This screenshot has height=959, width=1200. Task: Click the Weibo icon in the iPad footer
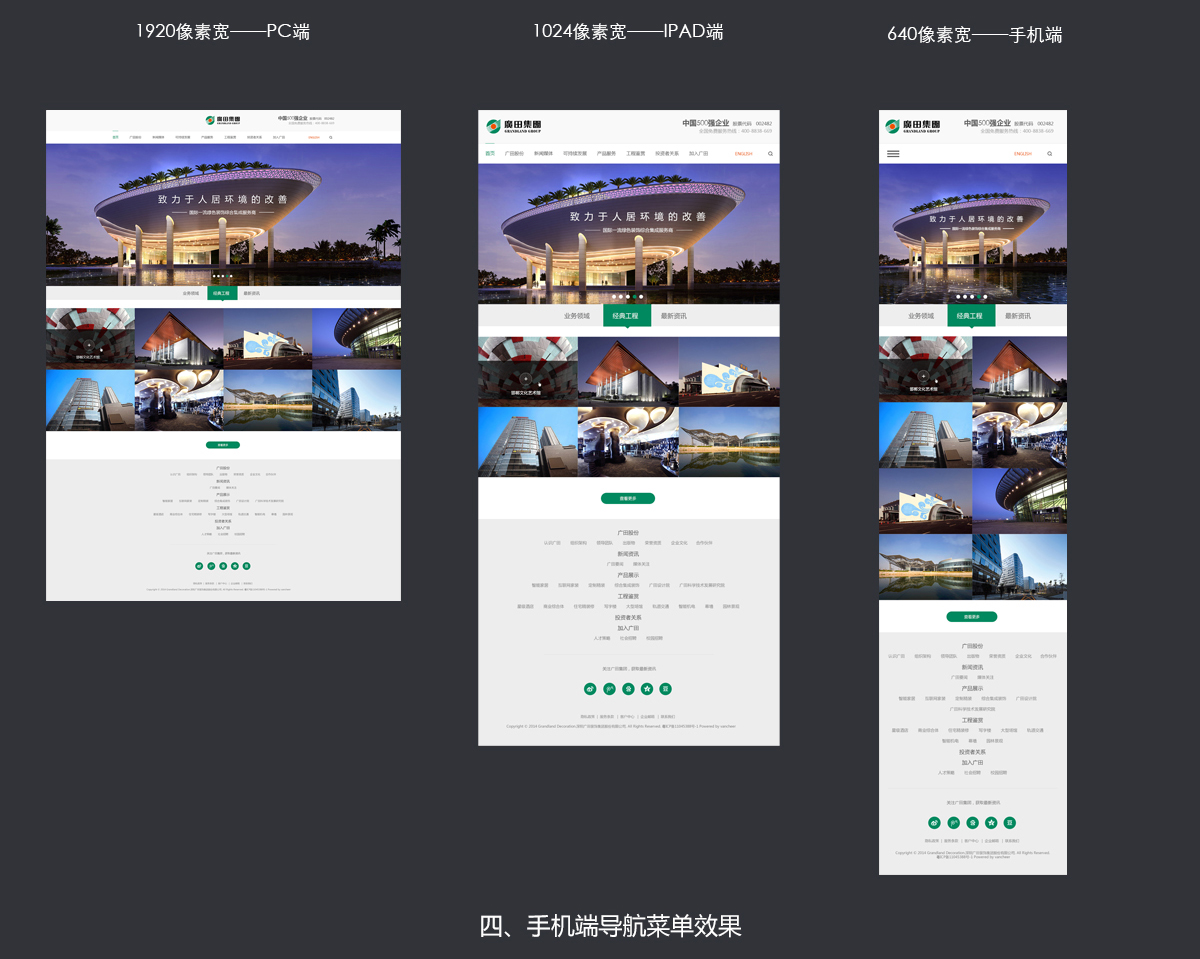[x=590, y=689]
